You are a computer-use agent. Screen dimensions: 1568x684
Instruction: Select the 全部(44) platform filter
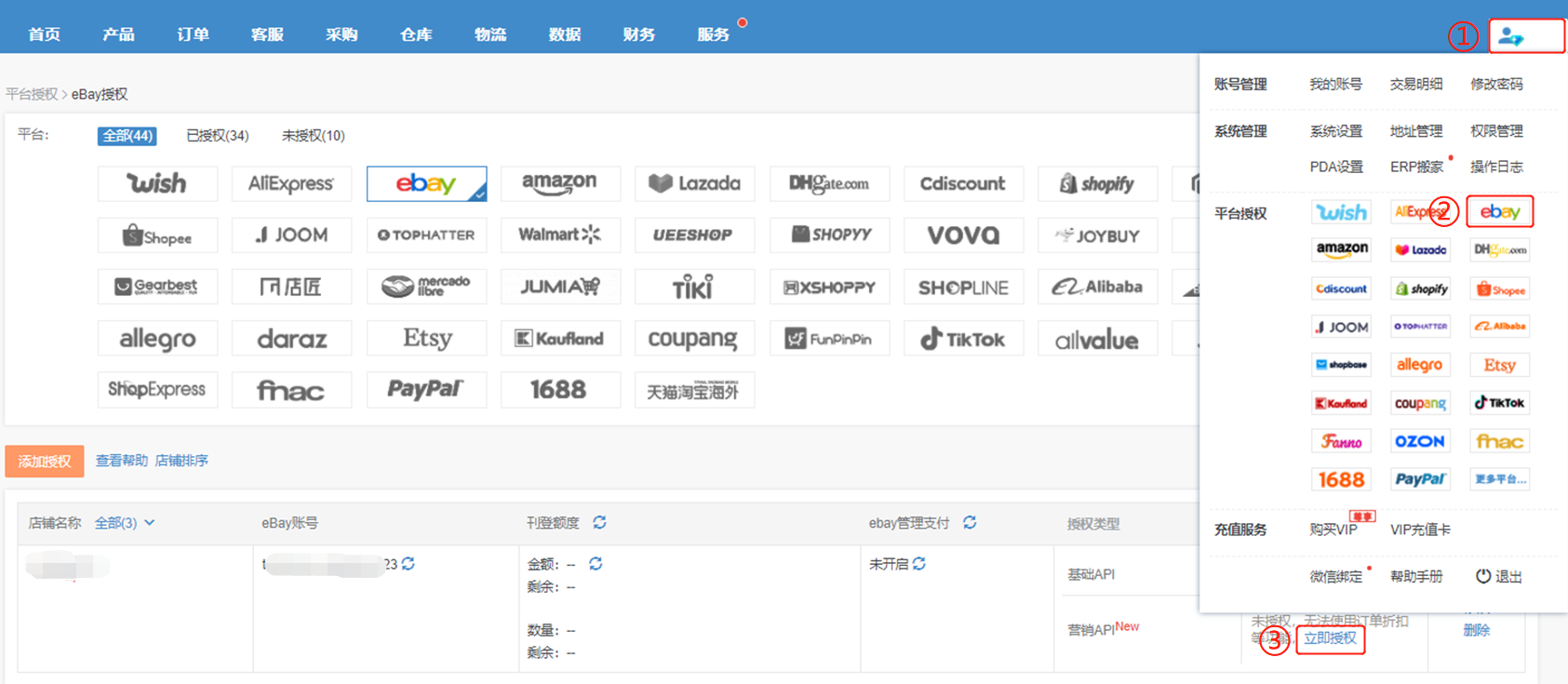127,136
